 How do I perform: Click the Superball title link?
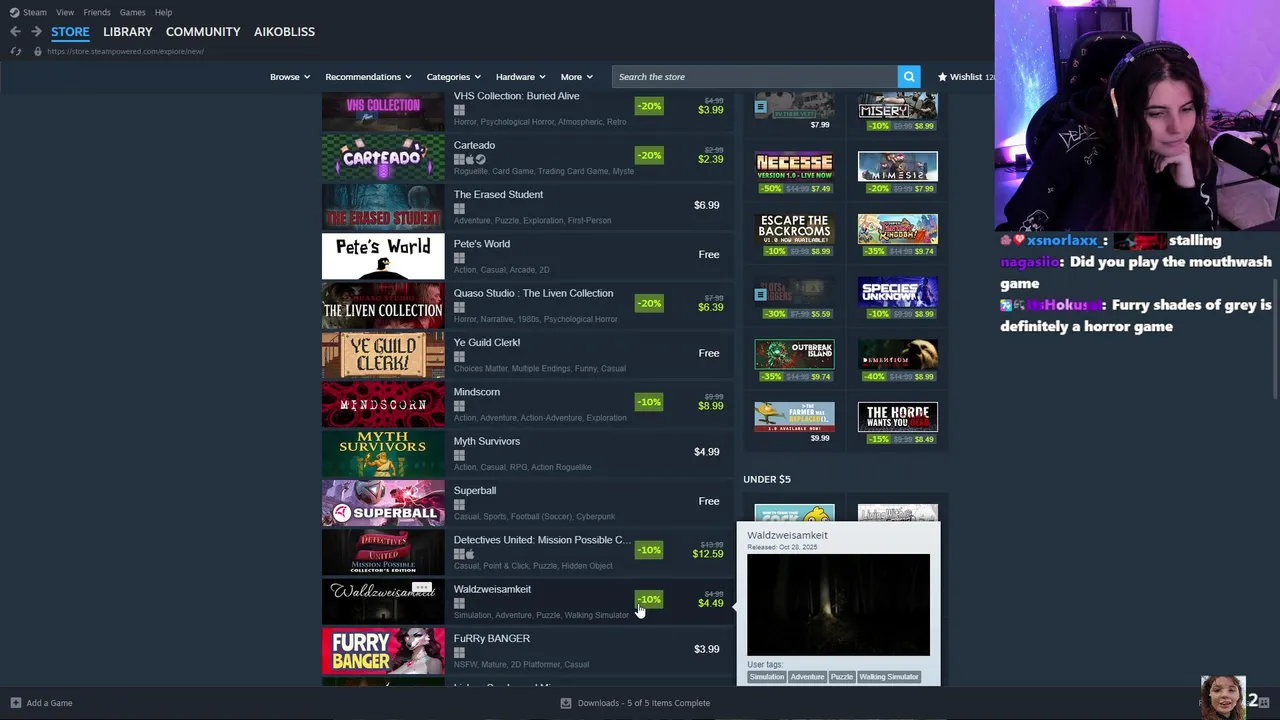click(x=475, y=490)
